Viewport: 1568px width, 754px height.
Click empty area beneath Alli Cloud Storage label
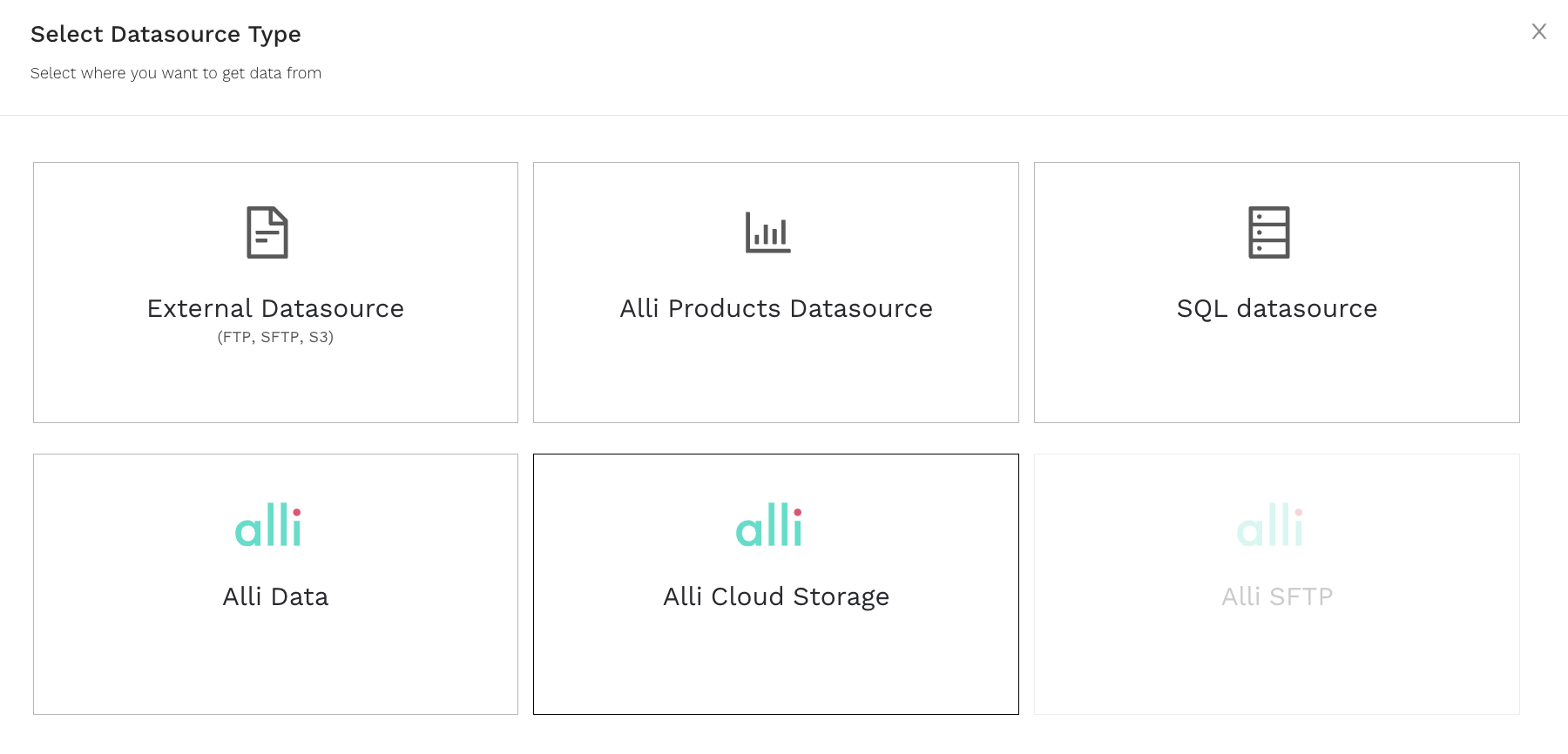coord(776,663)
